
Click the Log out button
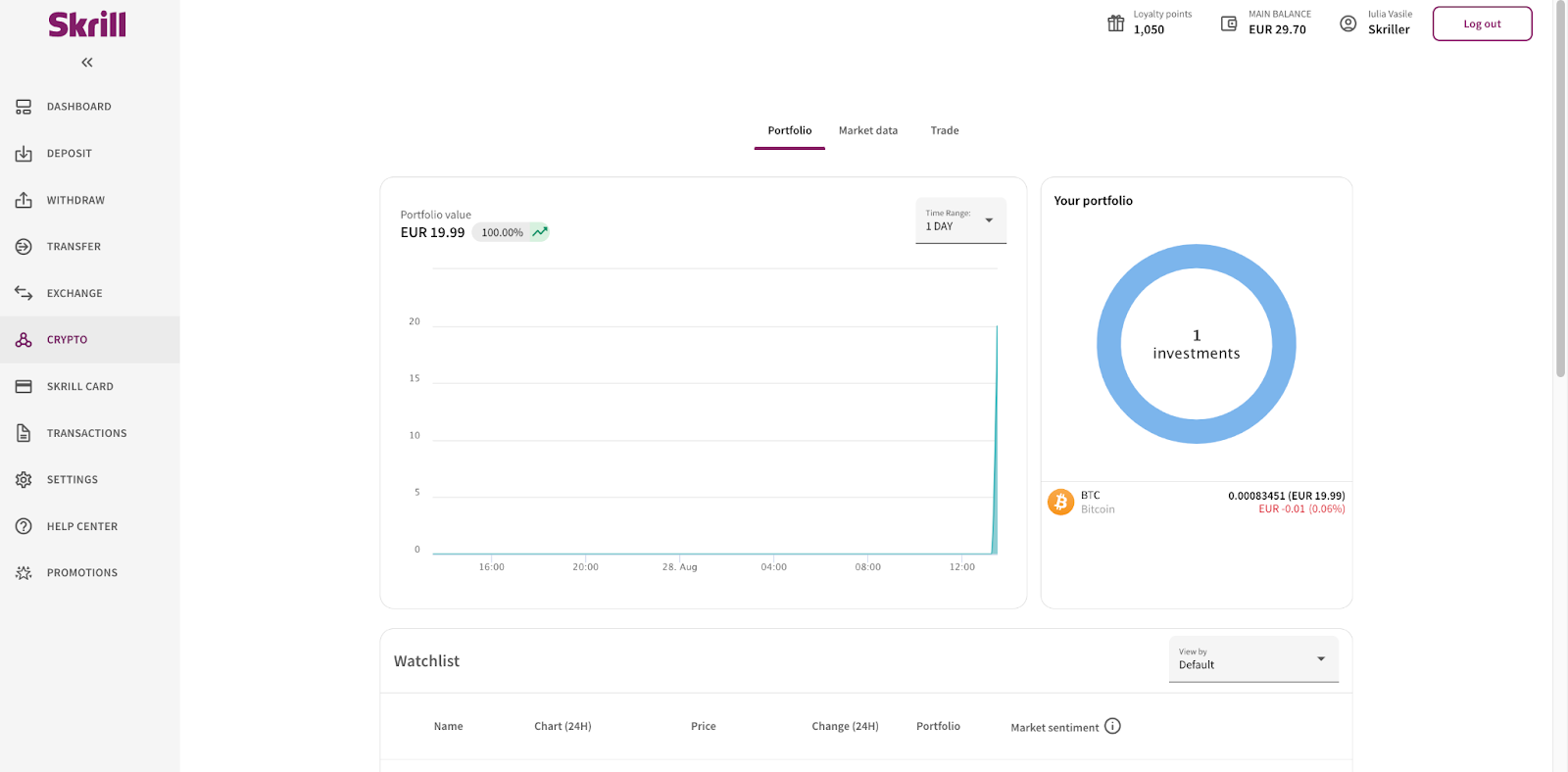[1482, 24]
